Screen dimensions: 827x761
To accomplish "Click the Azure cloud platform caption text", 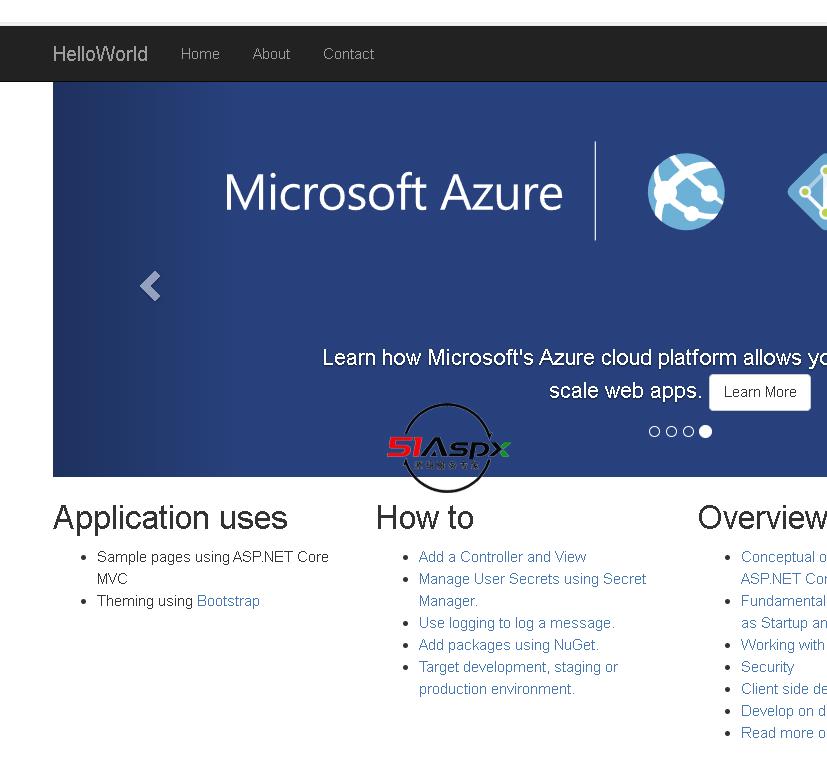I will [574, 374].
